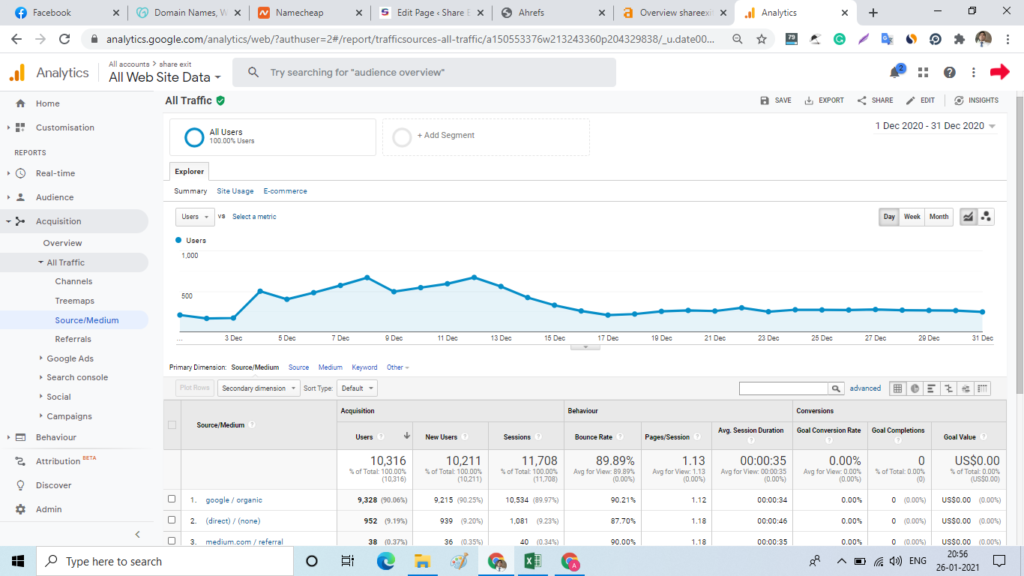Open the Other primary dimension dropdown
The height and width of the screenshot is (576, 1024).
click(x=397, y=368)
